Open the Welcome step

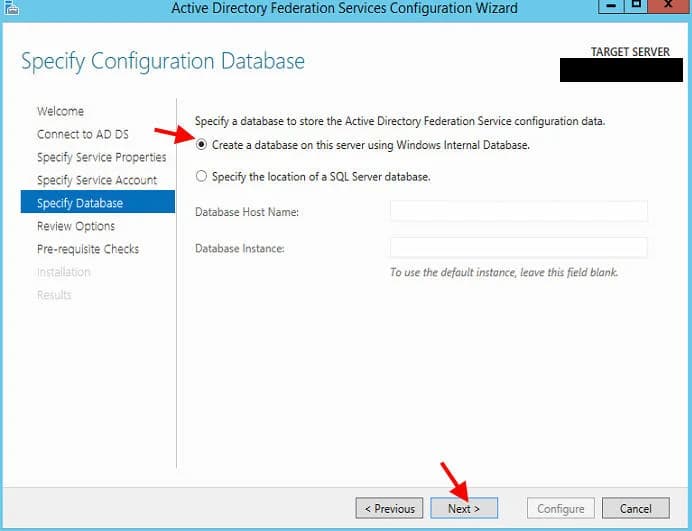[x=60, y=111]
